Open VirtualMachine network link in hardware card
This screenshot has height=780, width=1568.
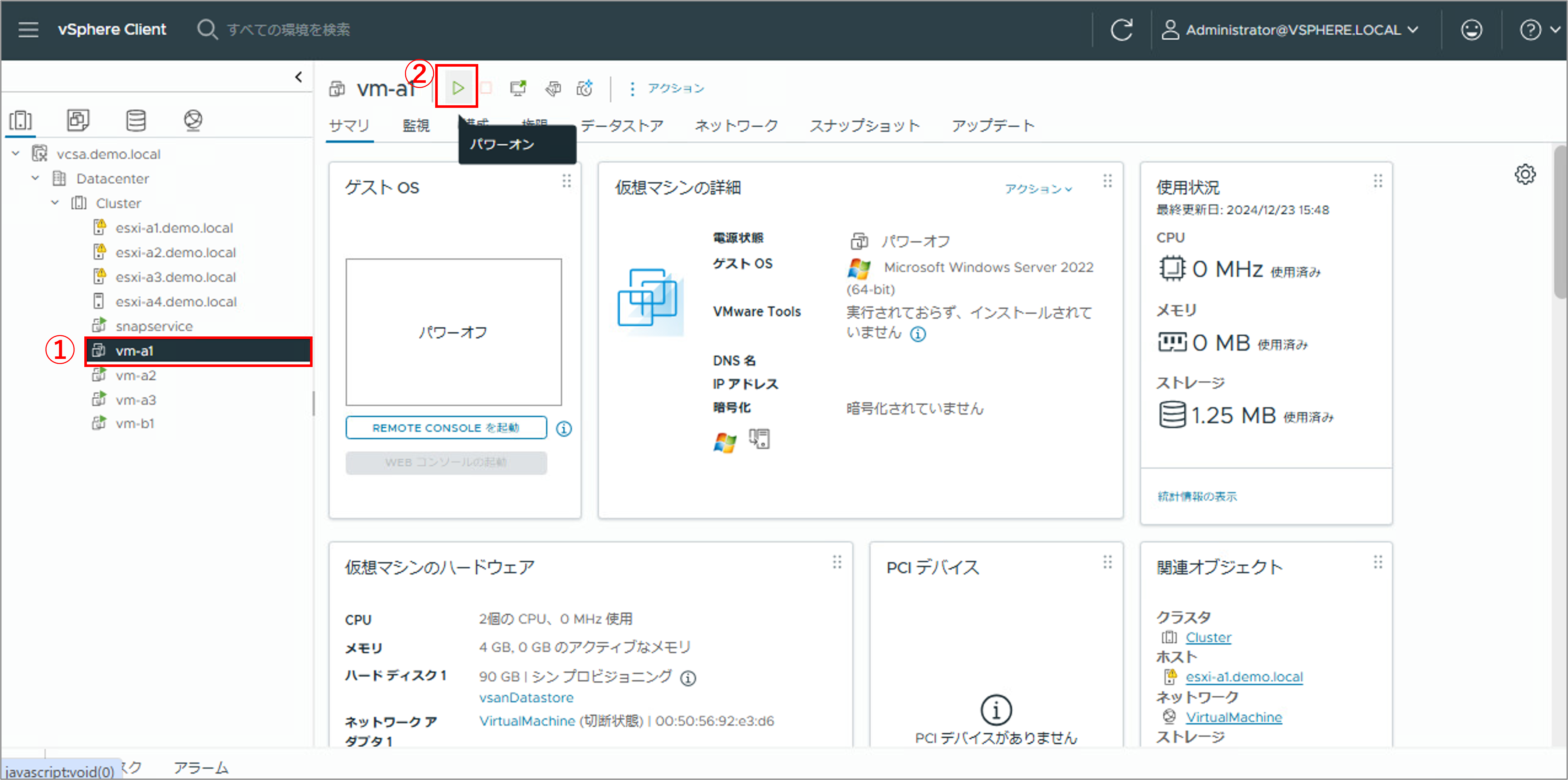pos(526,721)
